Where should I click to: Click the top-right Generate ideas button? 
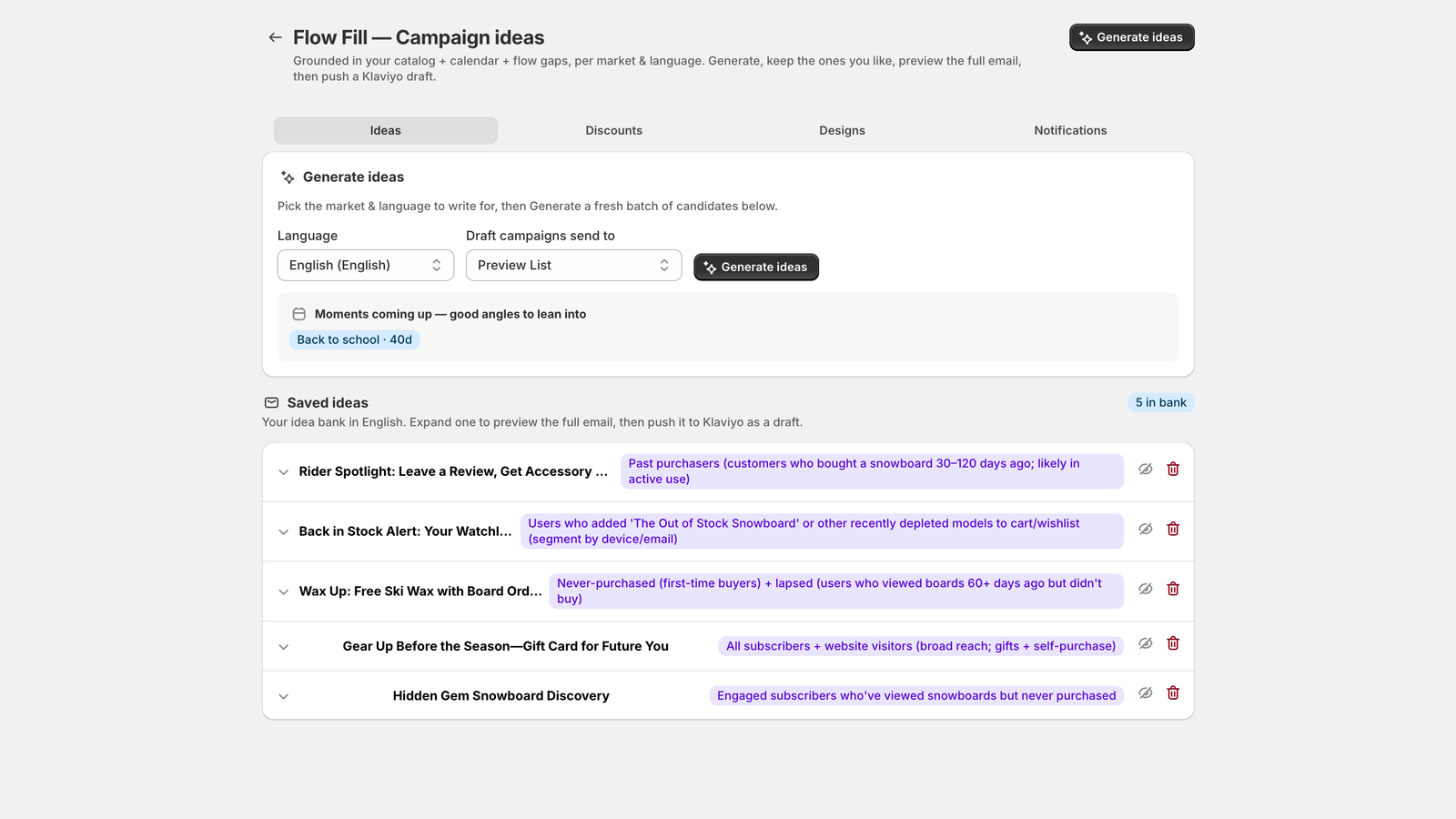pyautogui.click(x=1132, y=37)
